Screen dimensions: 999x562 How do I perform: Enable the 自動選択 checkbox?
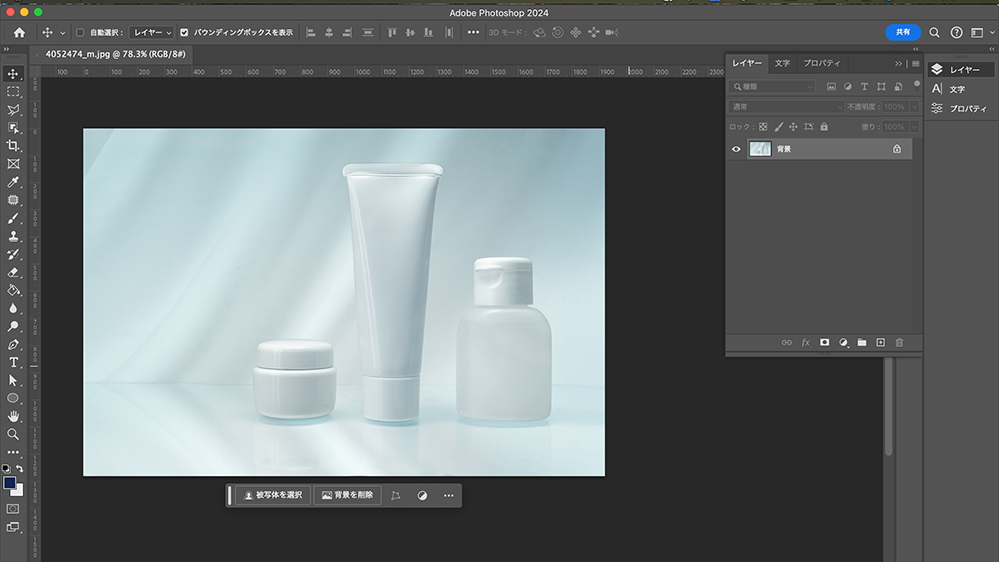click(x=81, y=32)
